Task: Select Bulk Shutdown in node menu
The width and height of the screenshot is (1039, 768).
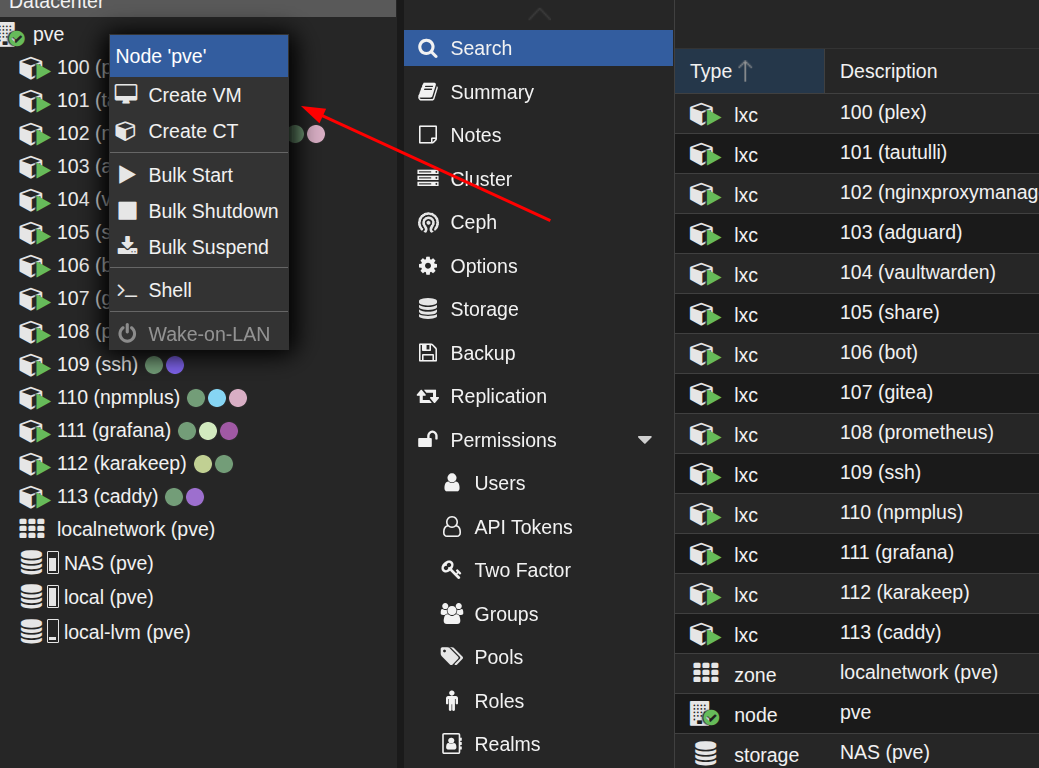Action: (x=213, y=211)
